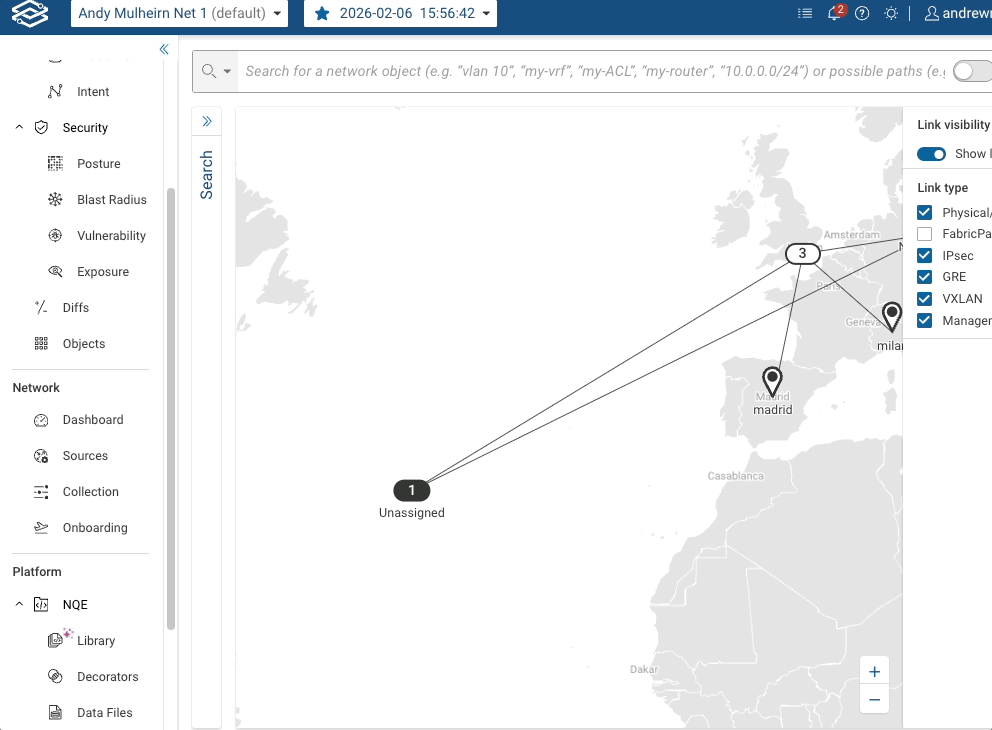Click the Decorators icon
The height and width of the screenshot is (730, 992).
coord(55,677)
